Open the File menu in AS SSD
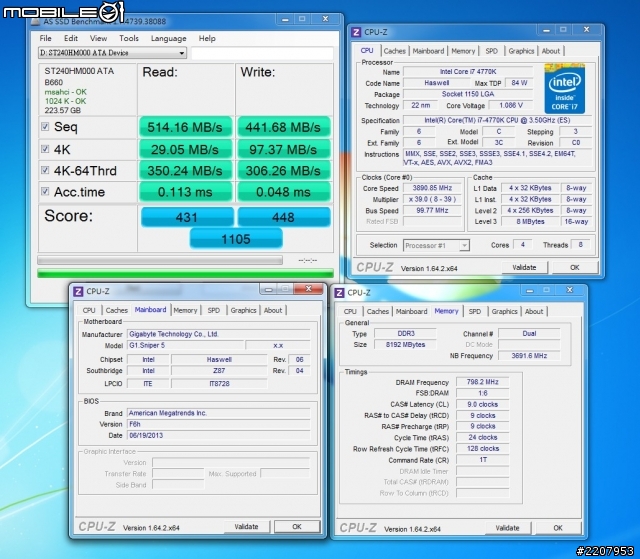640x559 pixels. (x=45, y=38)
